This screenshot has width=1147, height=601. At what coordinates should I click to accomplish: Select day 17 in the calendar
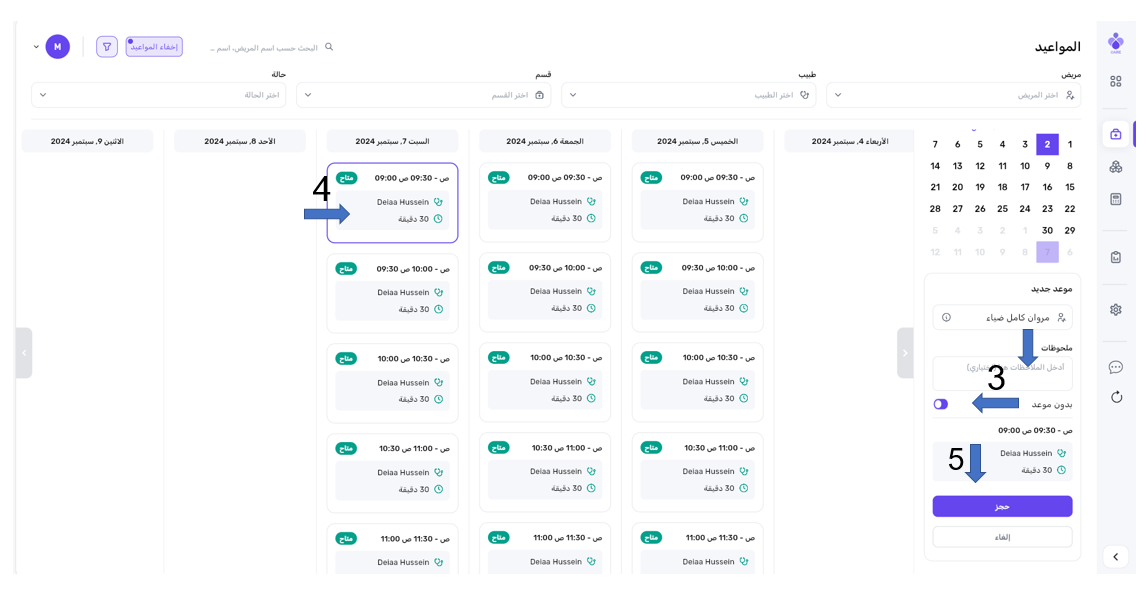pos(1025,187)
